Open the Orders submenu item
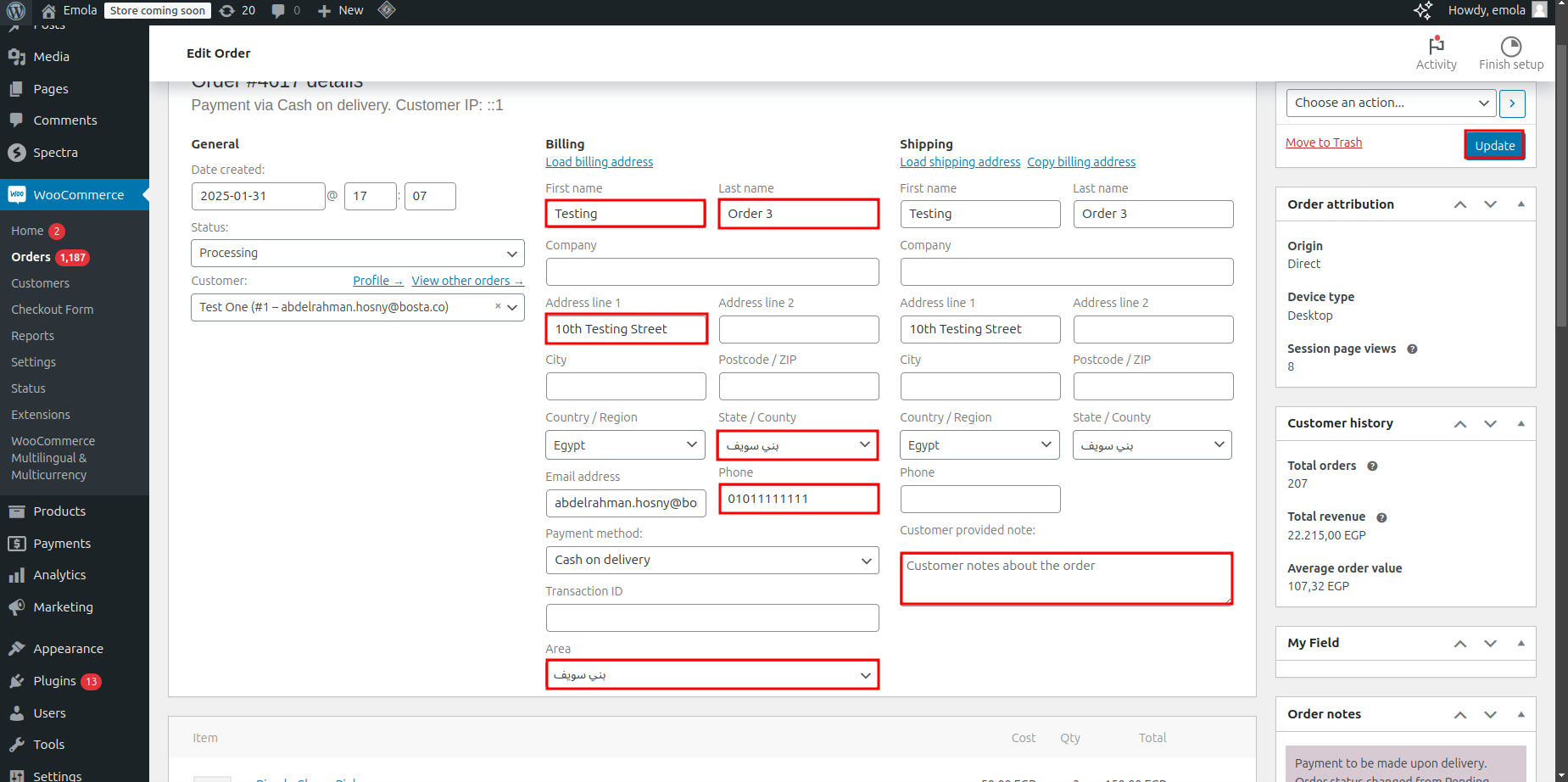 pos(31,257)
